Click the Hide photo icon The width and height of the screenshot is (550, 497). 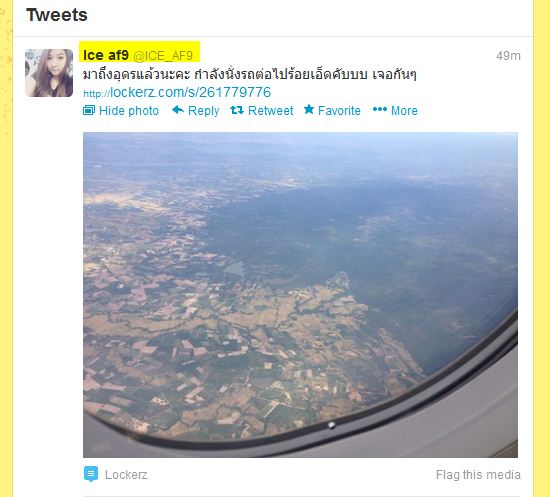click(89, 110)
